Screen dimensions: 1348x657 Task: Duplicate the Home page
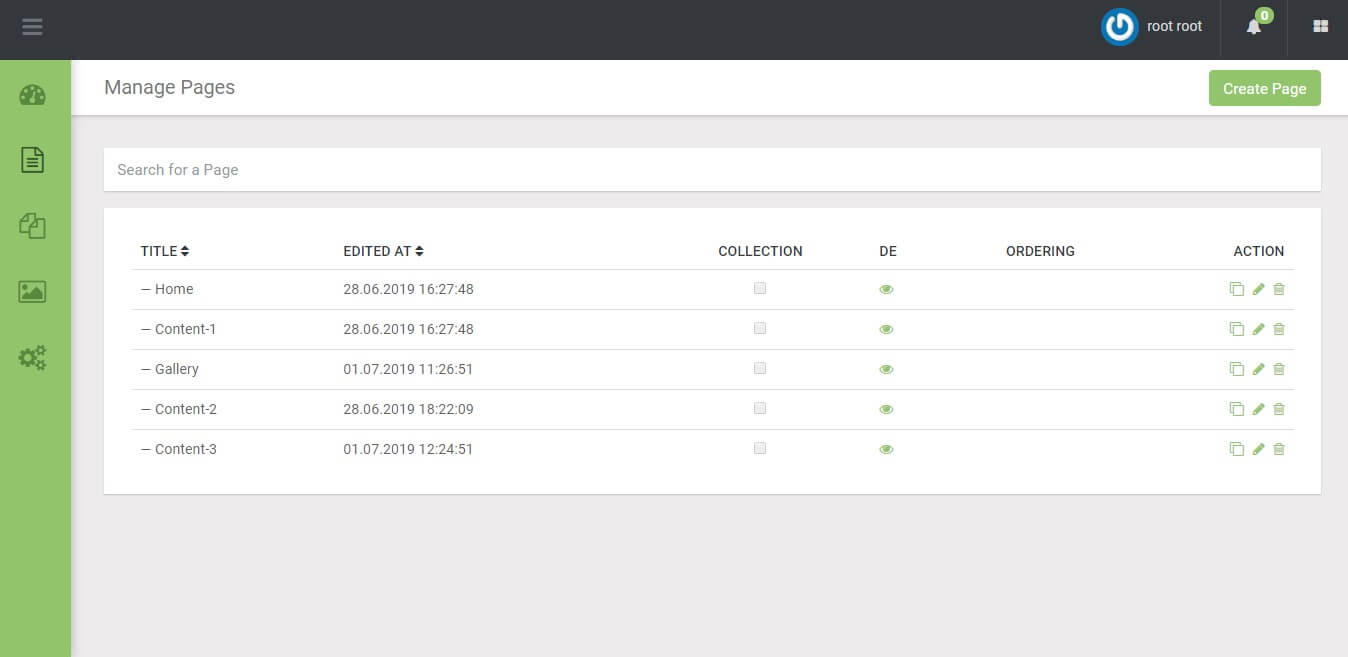click(x=1237, y=289)
